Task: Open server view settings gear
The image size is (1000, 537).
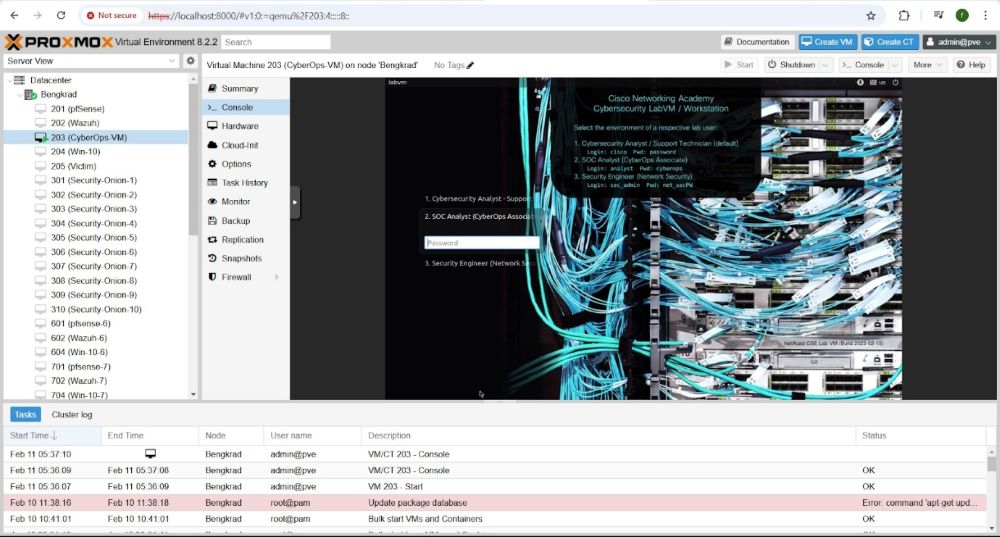Action: click(190, 61)
